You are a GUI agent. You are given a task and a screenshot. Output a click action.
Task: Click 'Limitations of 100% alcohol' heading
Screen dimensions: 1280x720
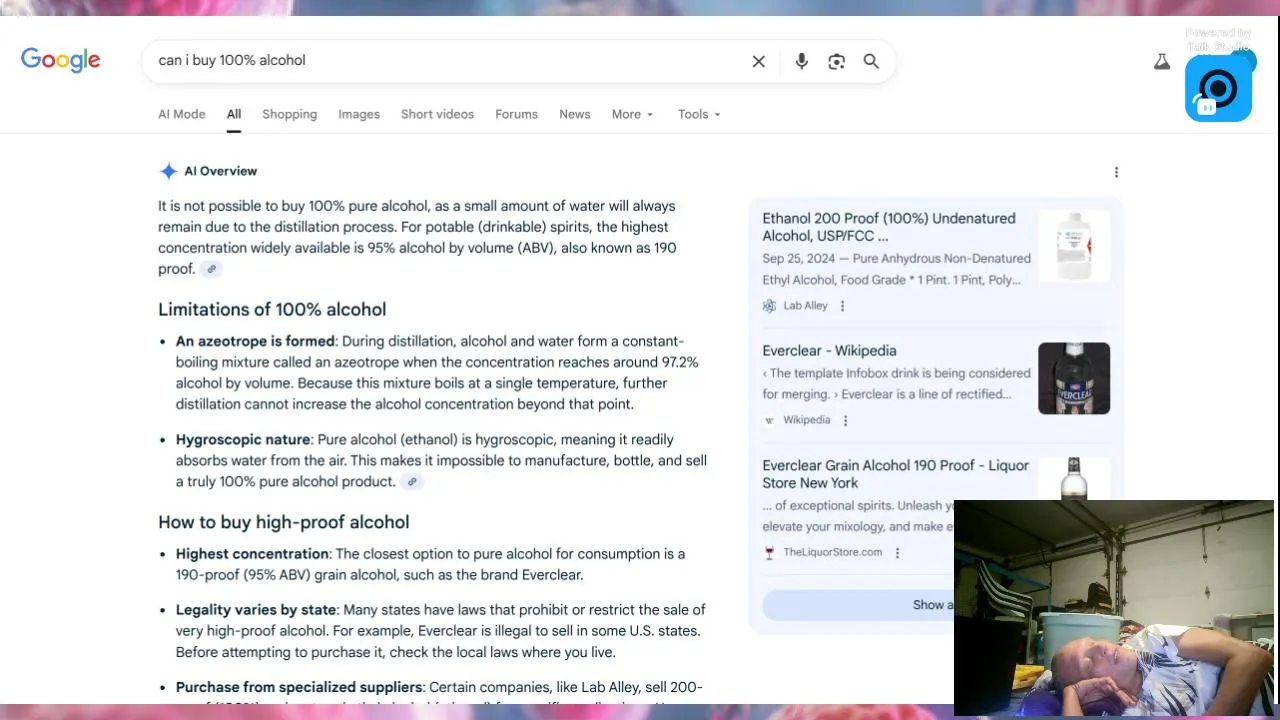tap(272, 310)
